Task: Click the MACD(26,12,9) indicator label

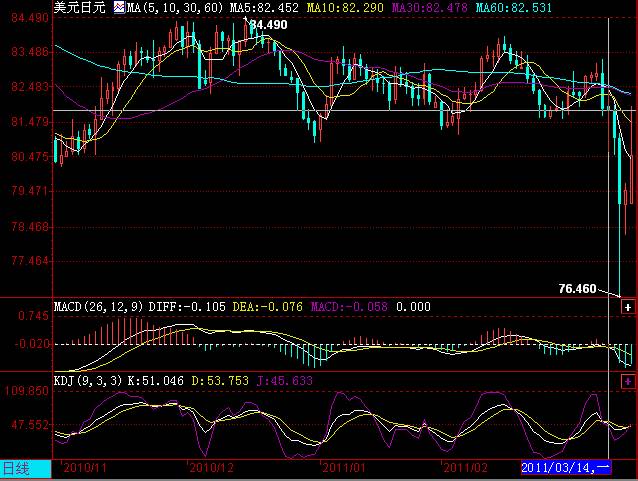Action: 98,306
